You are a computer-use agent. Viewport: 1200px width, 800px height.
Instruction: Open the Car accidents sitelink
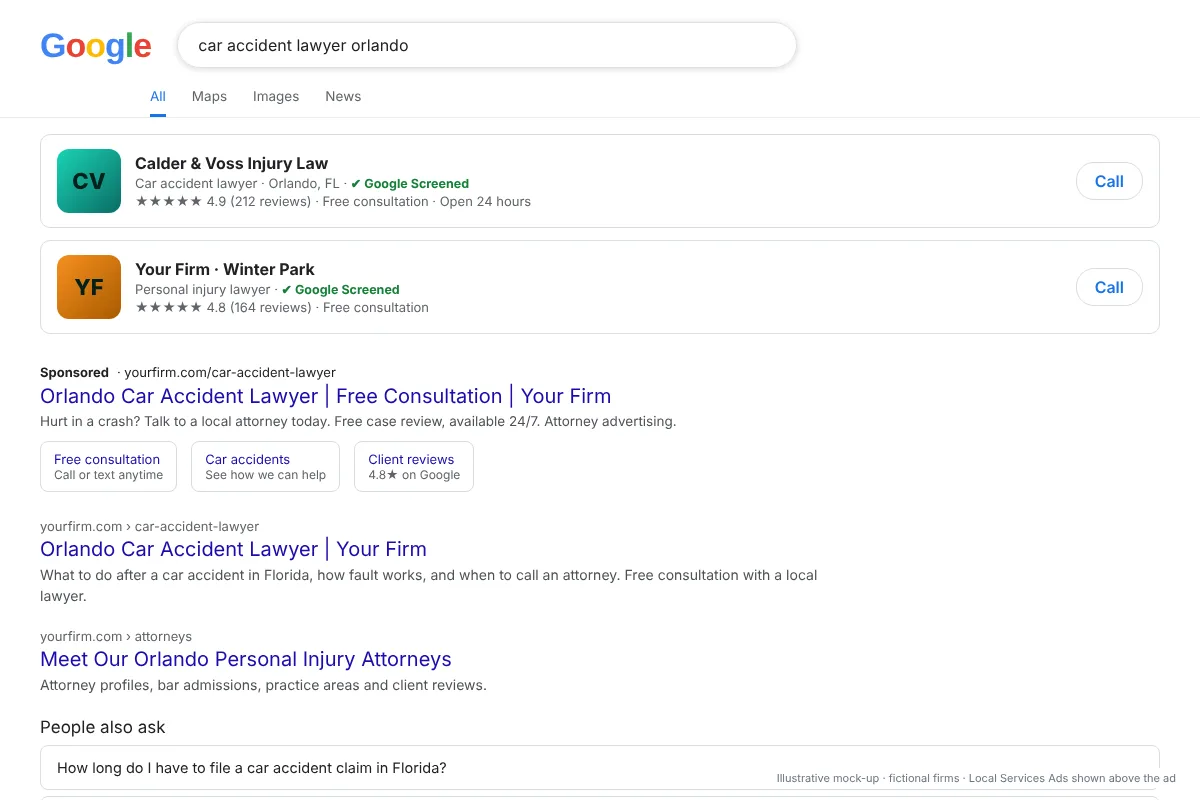click(x=265, y=467)
